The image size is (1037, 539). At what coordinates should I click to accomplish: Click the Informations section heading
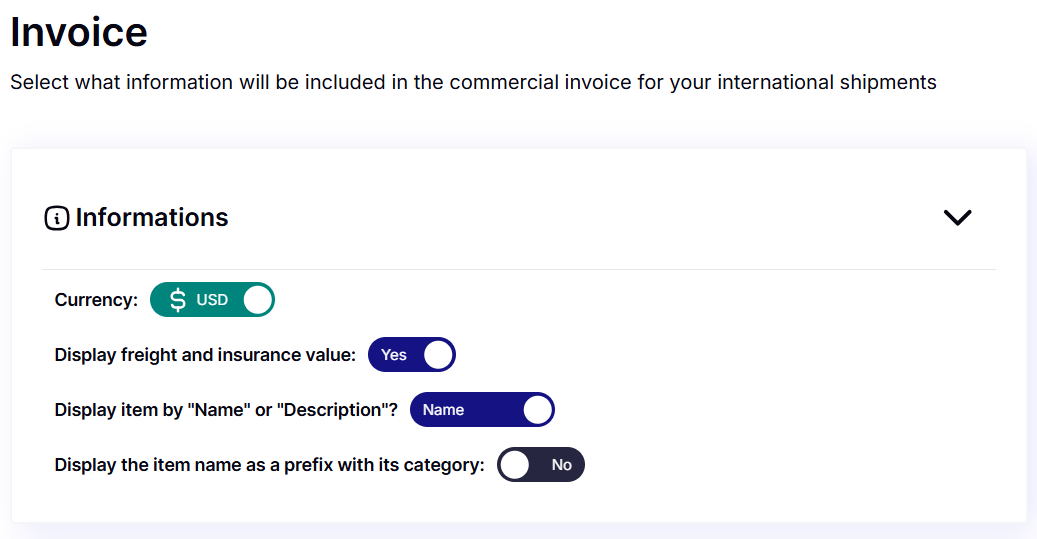point(151,218)
